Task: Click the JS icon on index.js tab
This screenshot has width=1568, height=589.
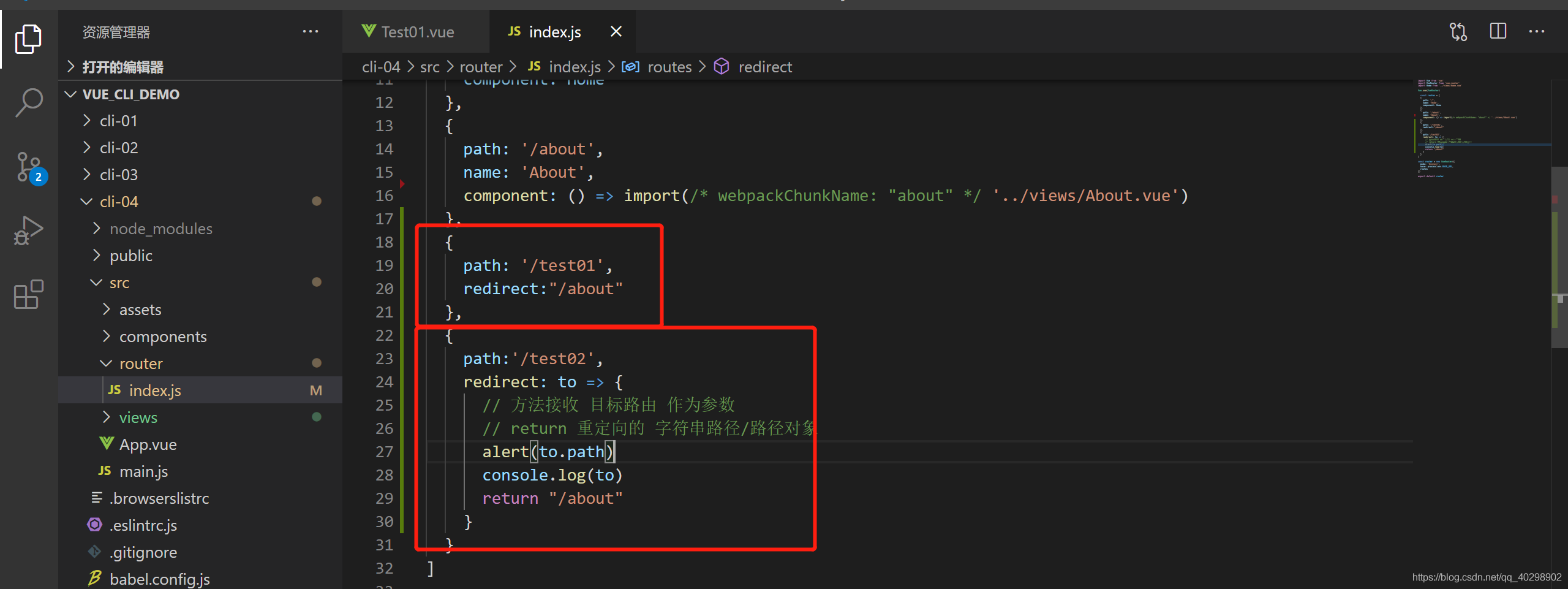Action: tap(514, 31)
